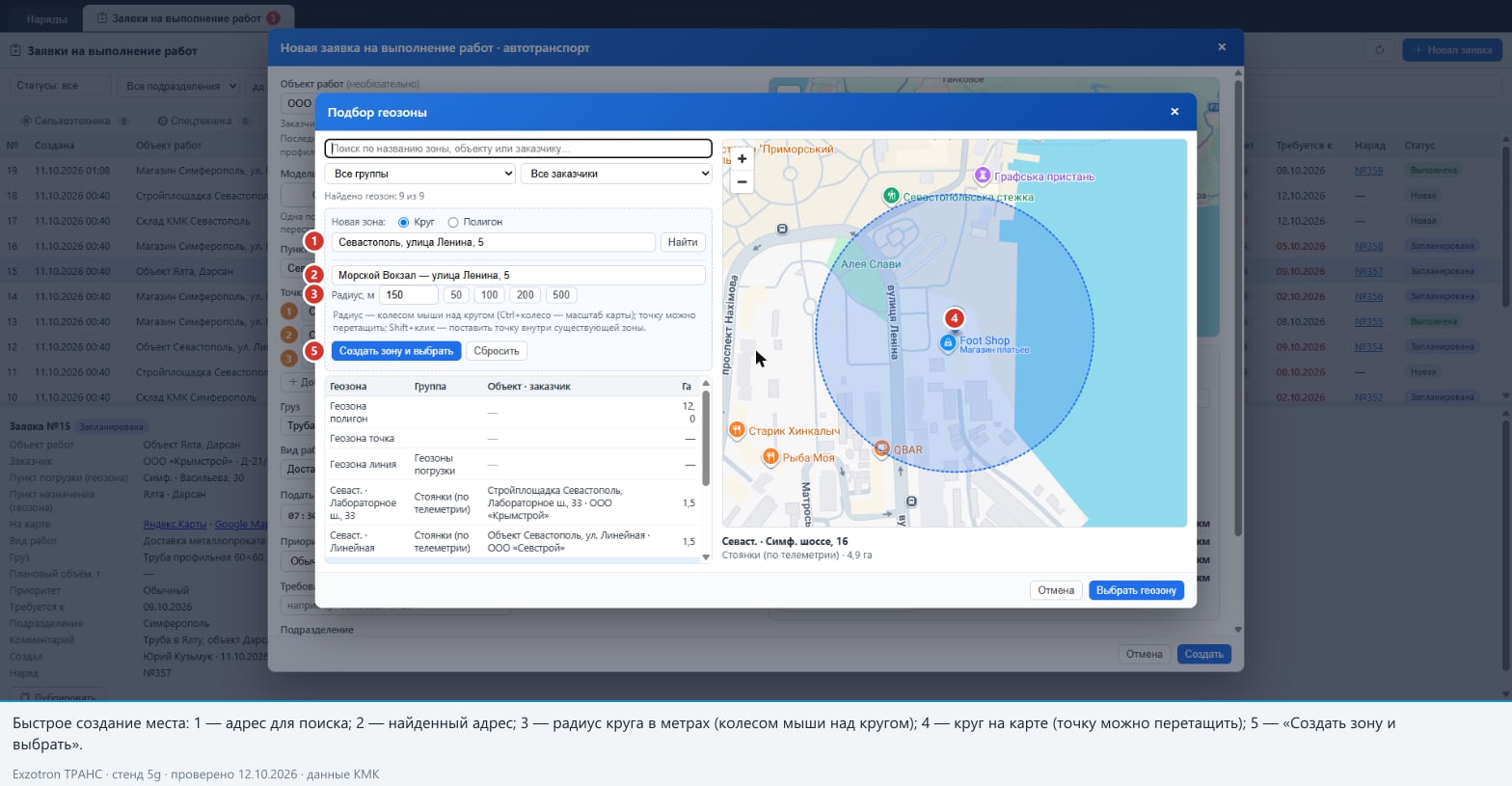Click the Foot Shop marker on the map
This screenshot has width=1512, height=786.
948,342
